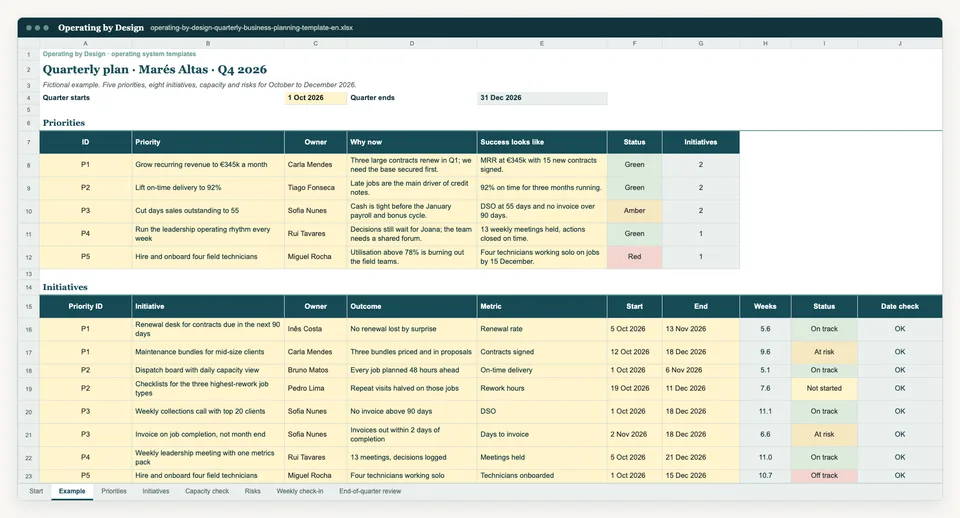Viewport: 960px width, 518px height.
Task: Click the file name in the title bar
Action: click(252, 28)
